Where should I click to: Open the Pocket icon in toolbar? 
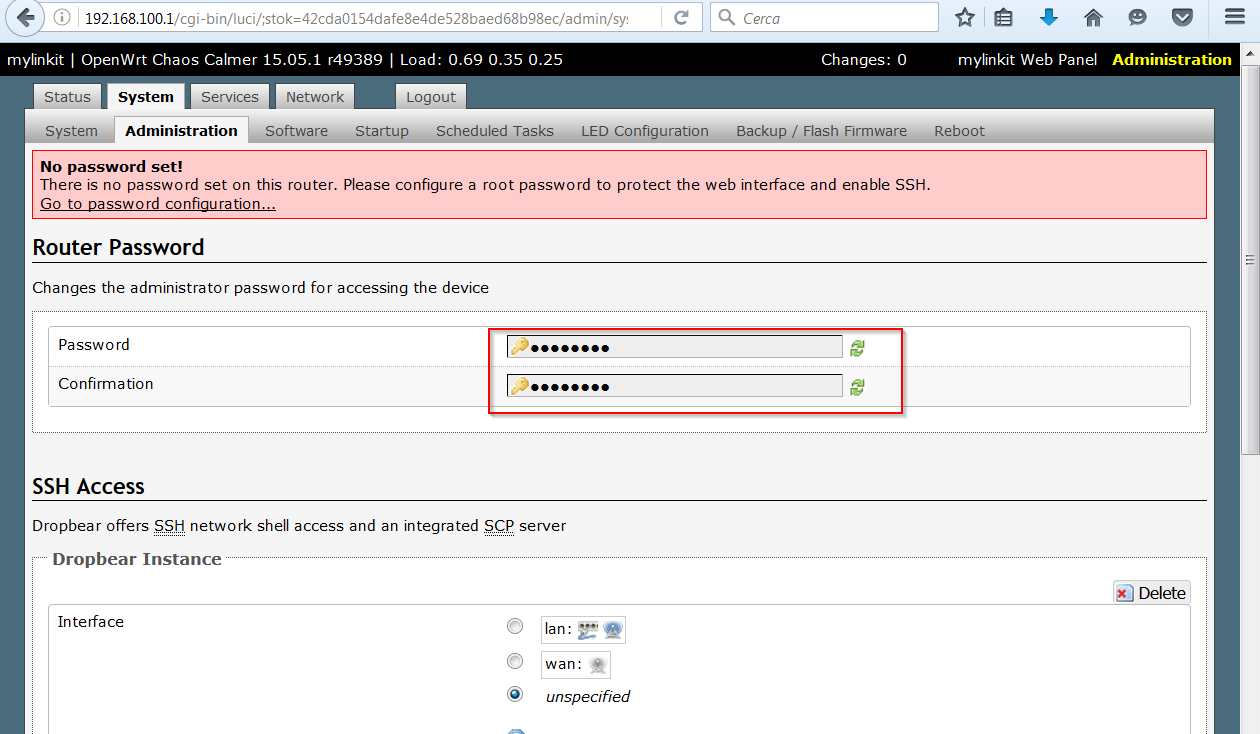pyautogui.click(x=1182, y=18)
